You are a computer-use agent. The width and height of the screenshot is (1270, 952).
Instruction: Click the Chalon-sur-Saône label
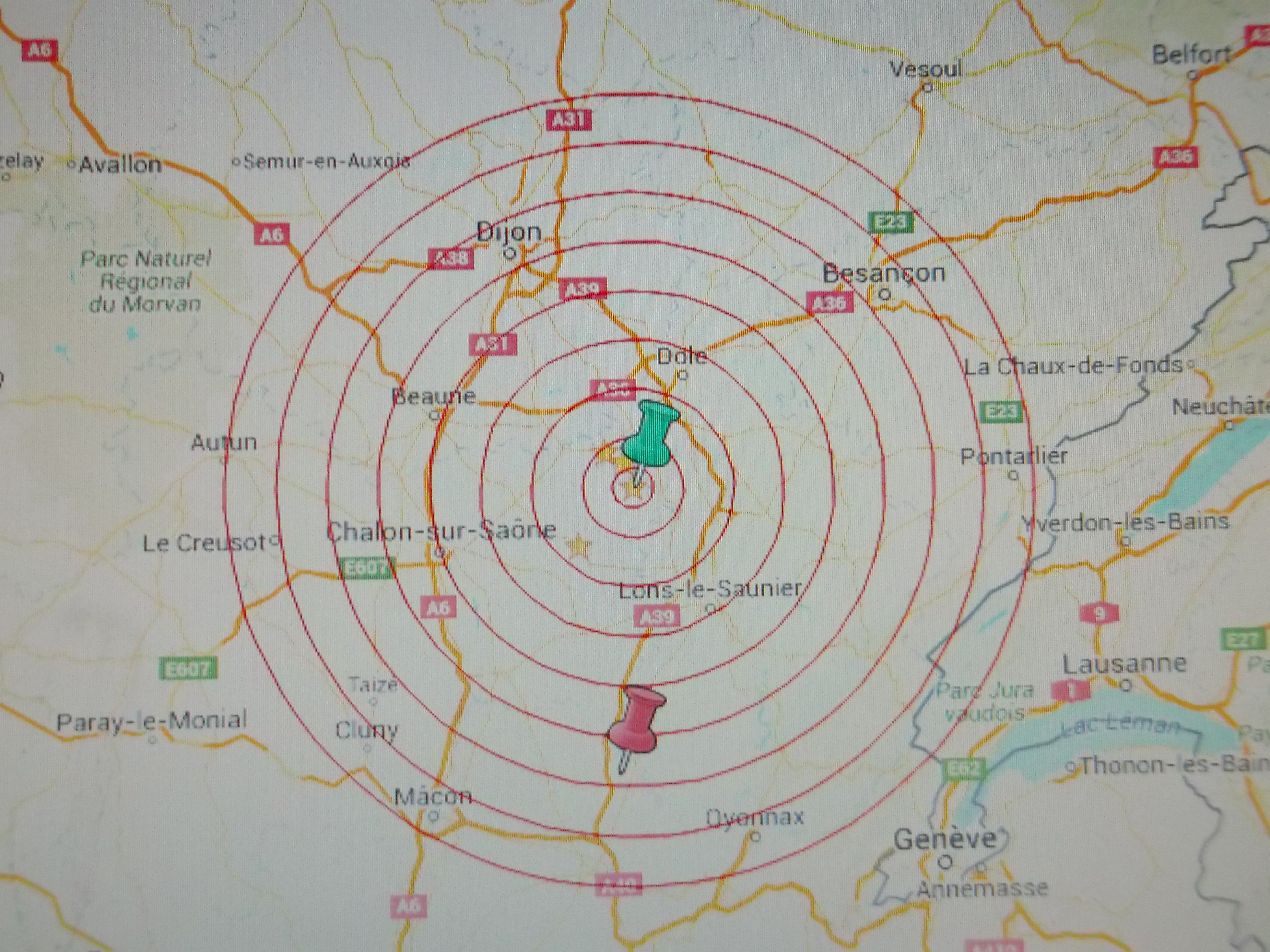click(441, 530)
